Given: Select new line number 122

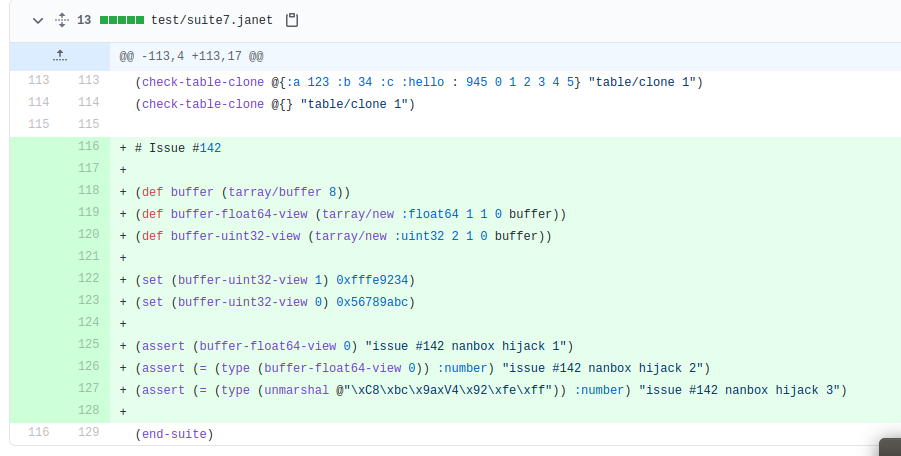Looking at the screenshot, I should point(88,278).
